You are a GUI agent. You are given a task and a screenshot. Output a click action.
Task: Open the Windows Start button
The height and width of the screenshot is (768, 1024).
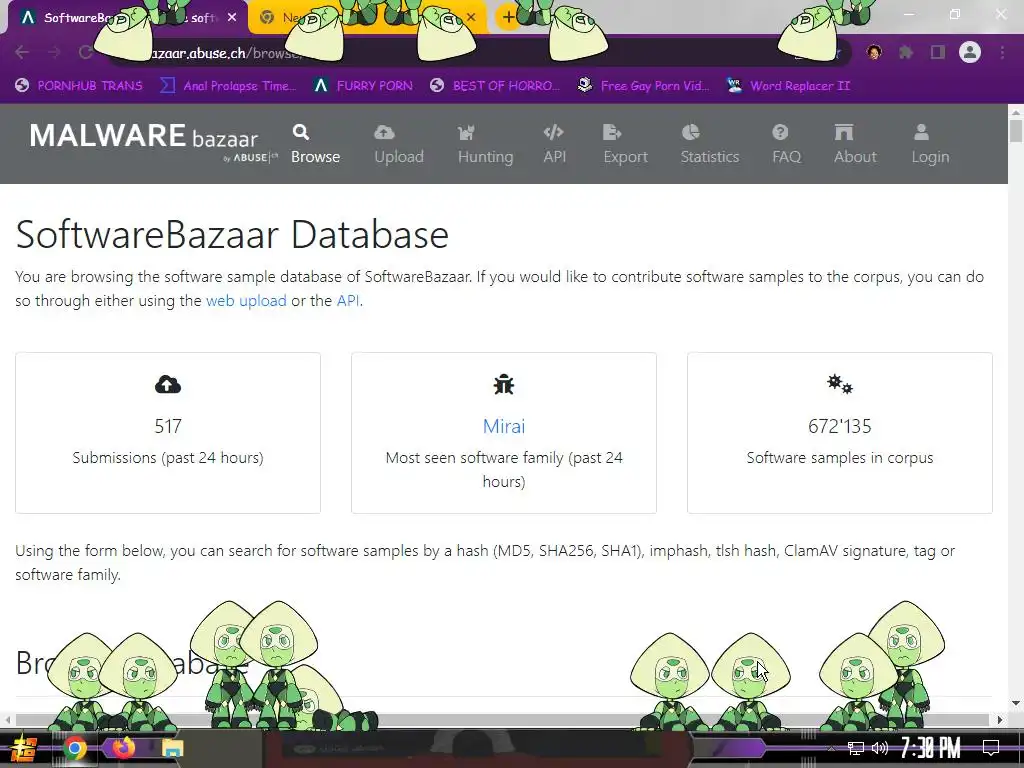click(x=25, y=748)
